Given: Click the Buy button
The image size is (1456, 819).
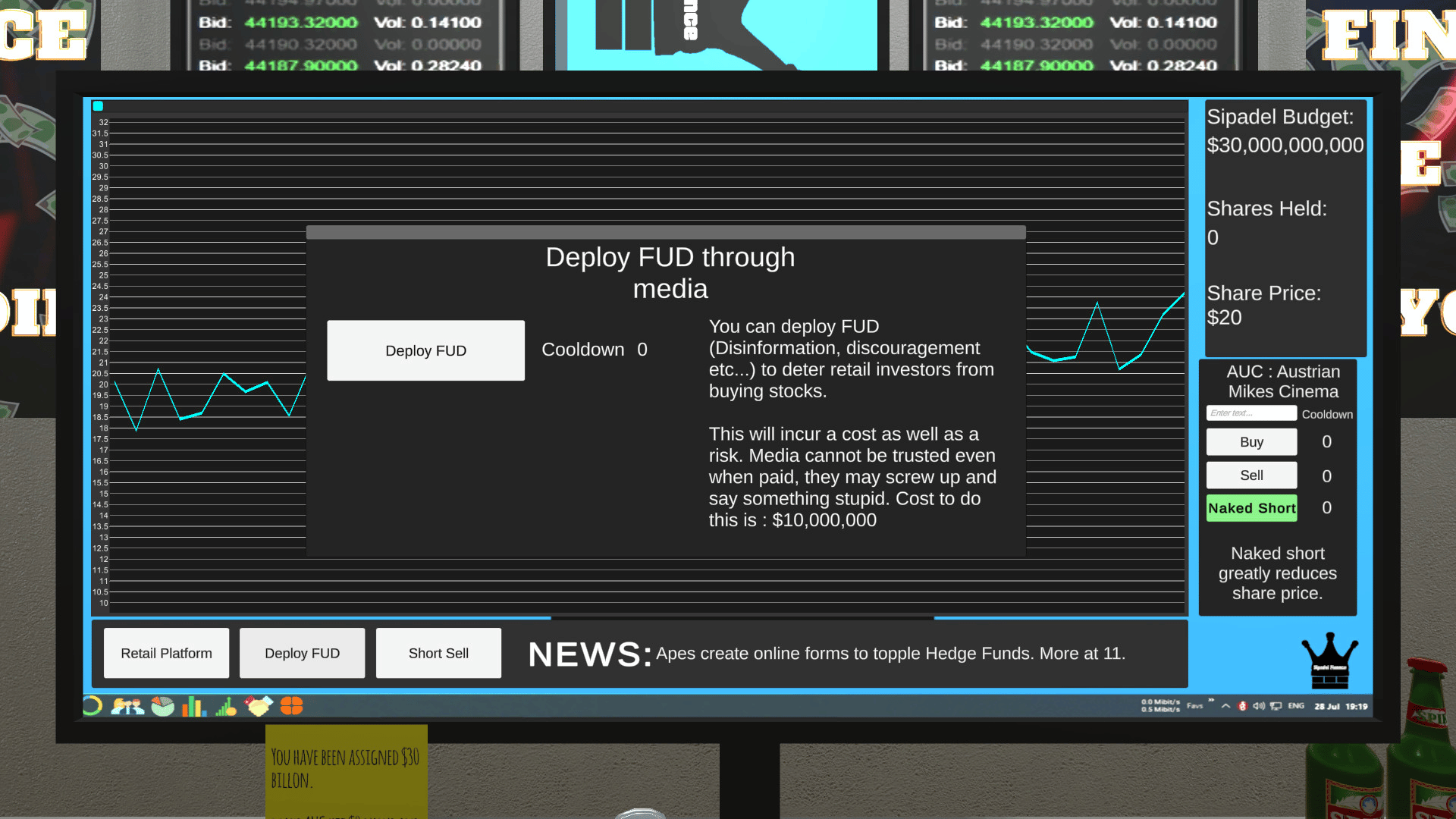Looking at the screenshot, I should coord(1251,442).
